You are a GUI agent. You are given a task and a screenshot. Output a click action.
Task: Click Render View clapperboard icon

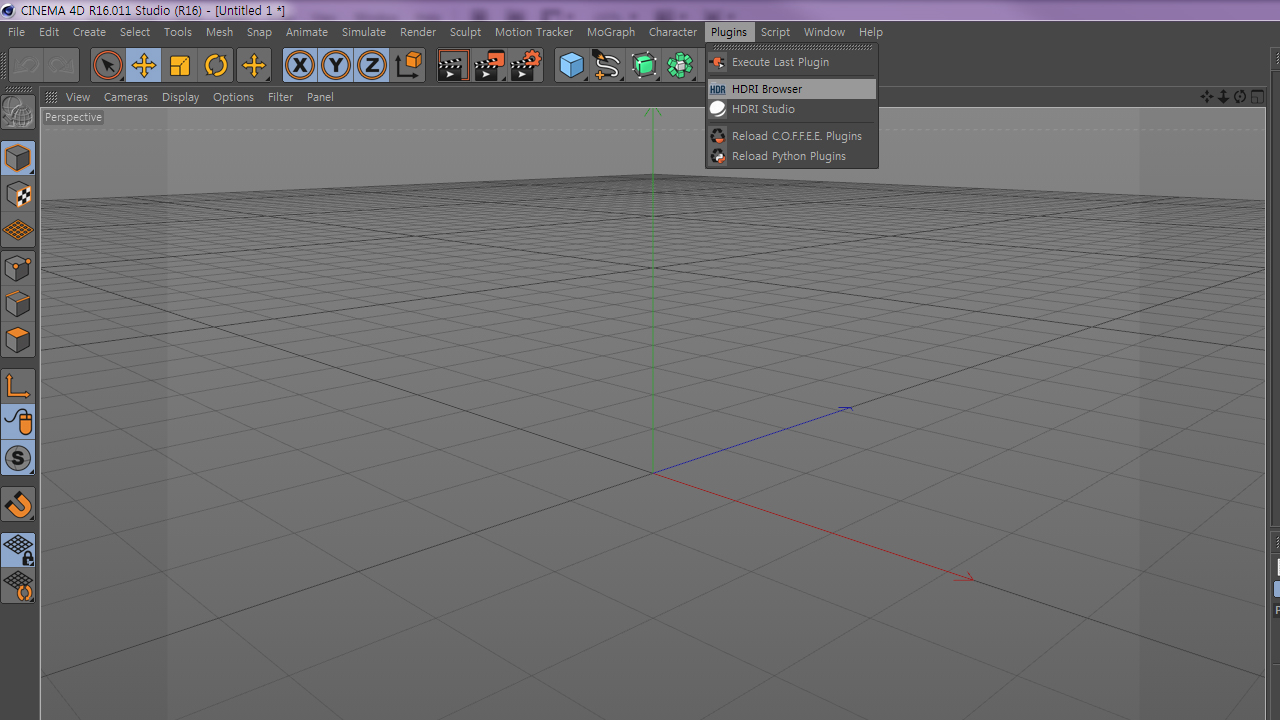(x=453, y=66)
